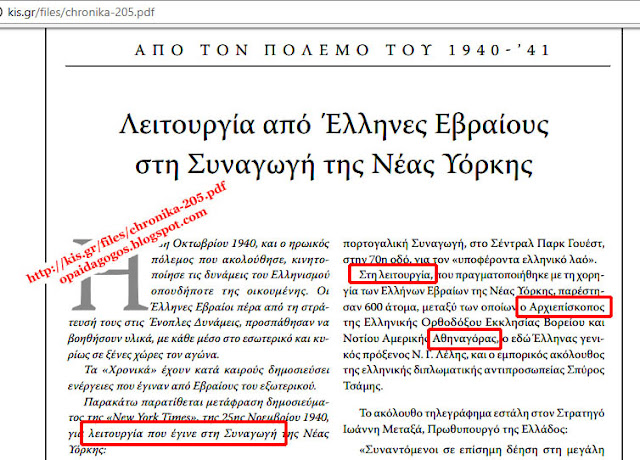Click the line 'ρίως σε ξένες χώρες τον αγώνα.'
This screenshot has height=460, width=640.
143,355
